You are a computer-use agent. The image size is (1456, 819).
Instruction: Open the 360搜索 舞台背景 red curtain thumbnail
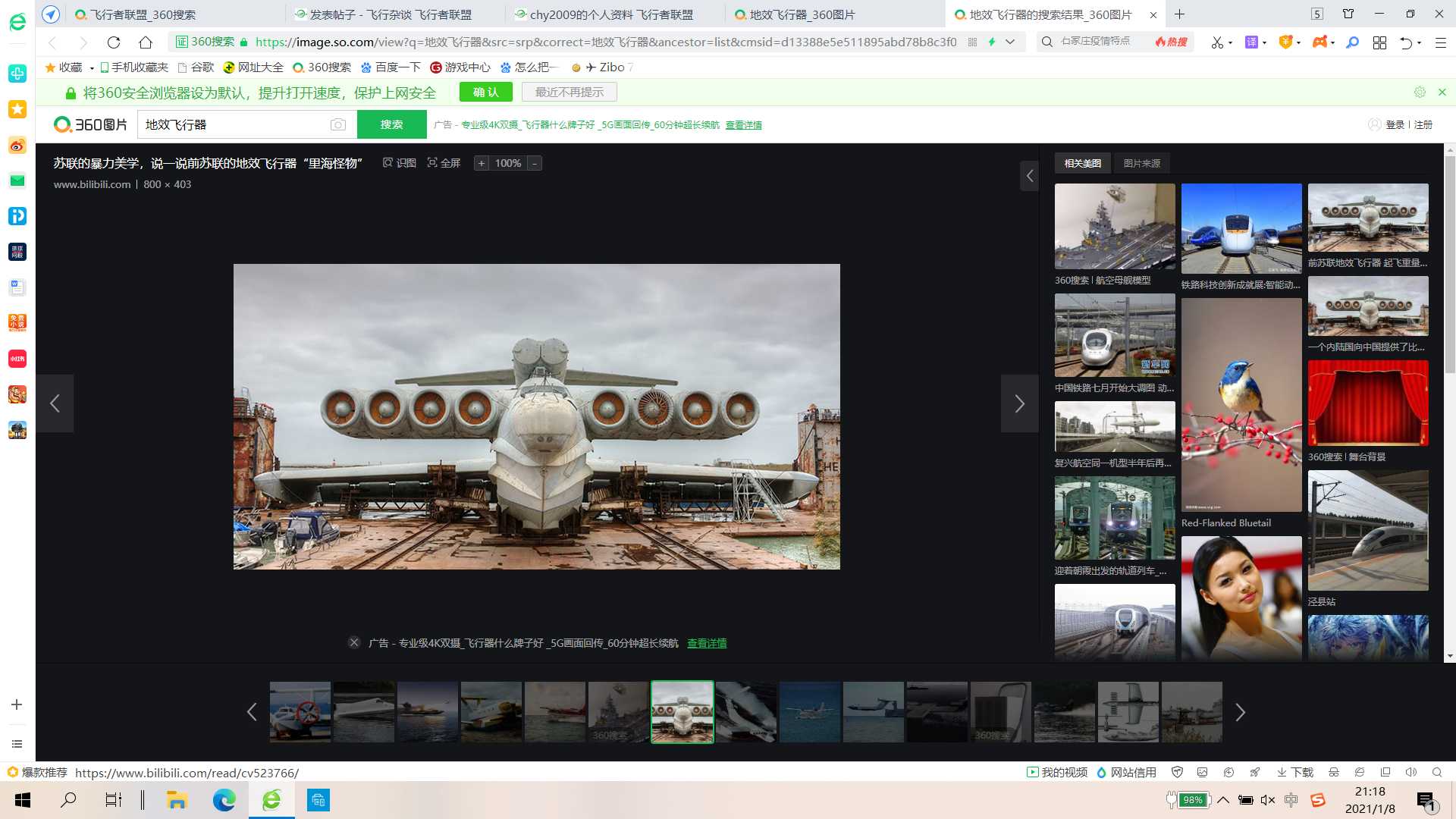(1368, 403)
